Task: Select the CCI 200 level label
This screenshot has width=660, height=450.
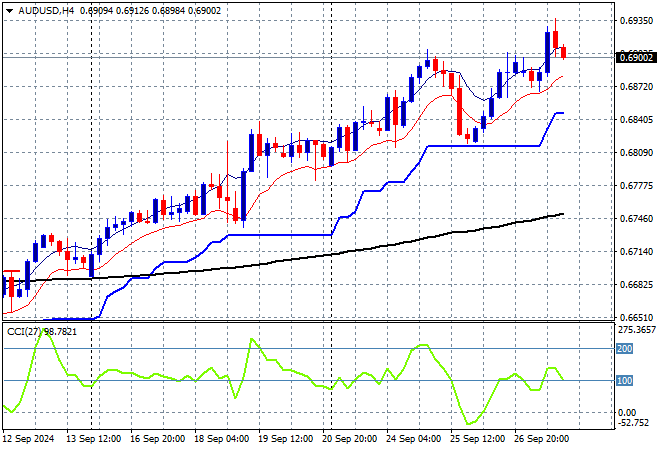Action: tap(625, 349)
